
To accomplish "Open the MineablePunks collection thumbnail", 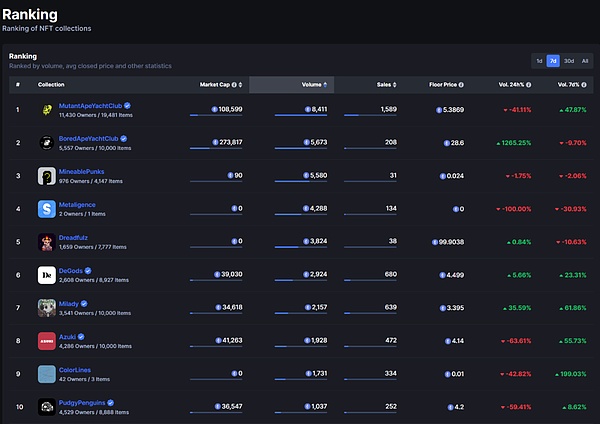I will [47, 176].
